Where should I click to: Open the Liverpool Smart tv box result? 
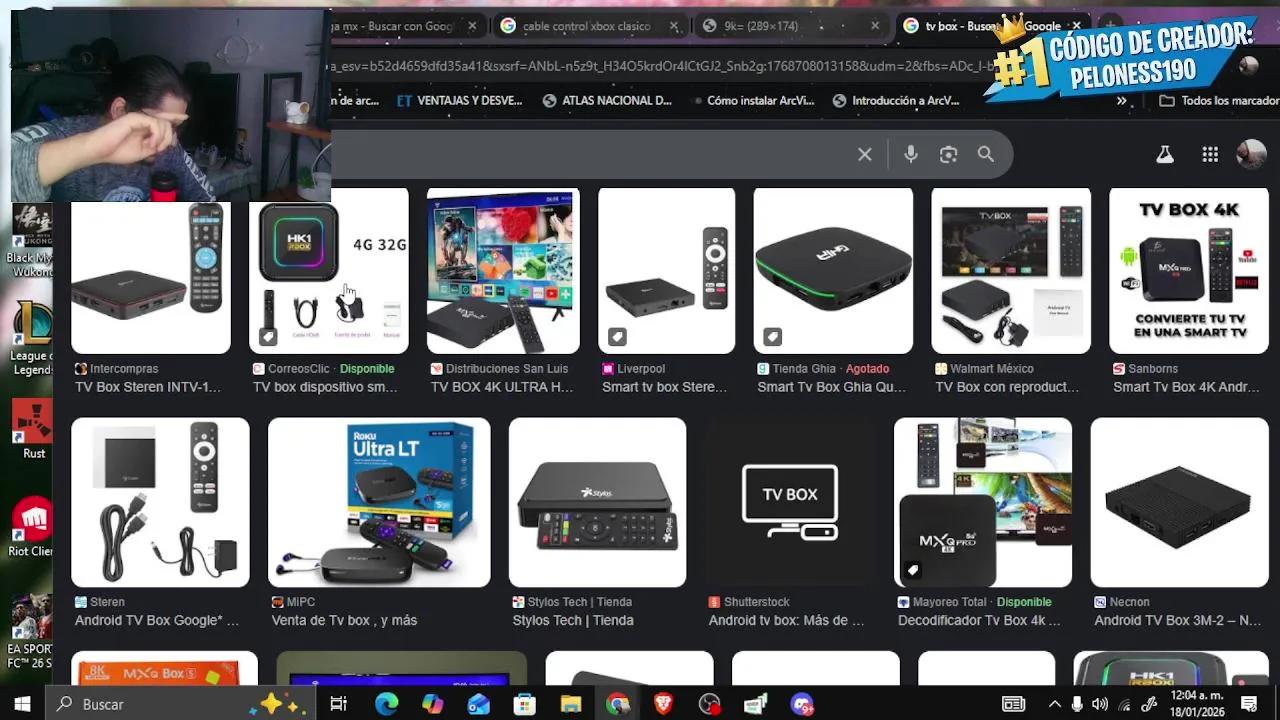pyautogui.click(x=663, y=386)
